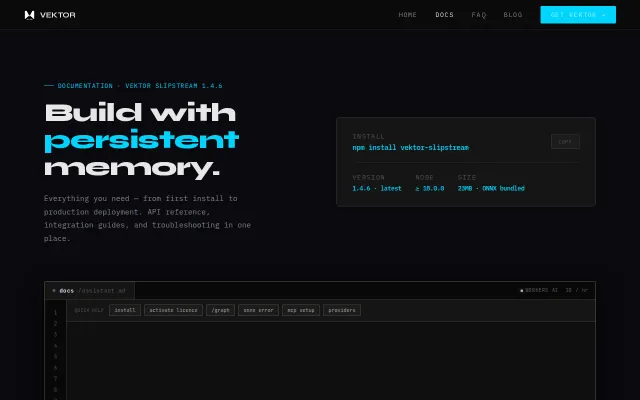Click the 'mcp setup' quick help chip
The width and height of the screenshot is (640, 400).
(x=301, y=310)
